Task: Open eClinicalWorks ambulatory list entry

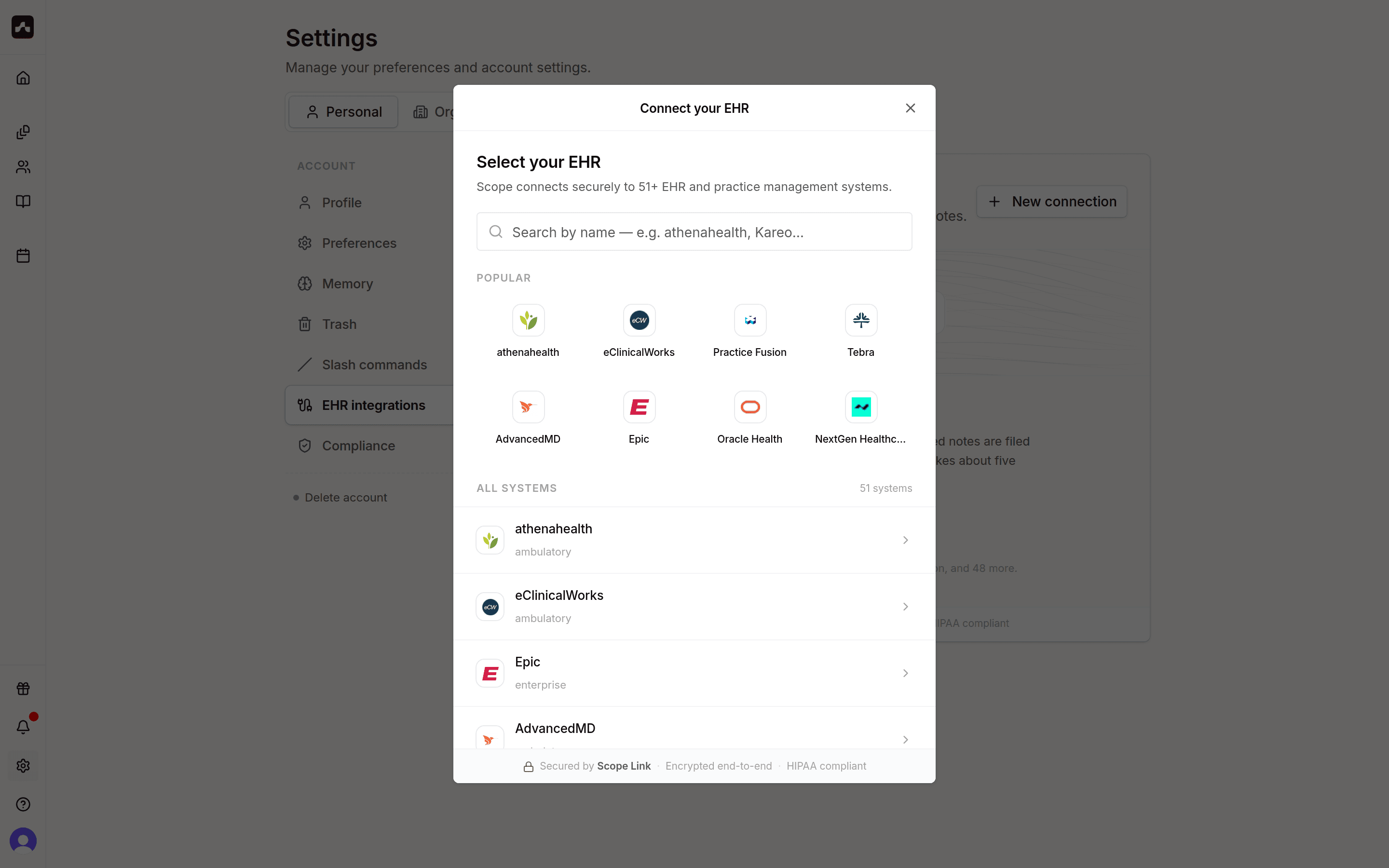Action: (x=694, y=607)
